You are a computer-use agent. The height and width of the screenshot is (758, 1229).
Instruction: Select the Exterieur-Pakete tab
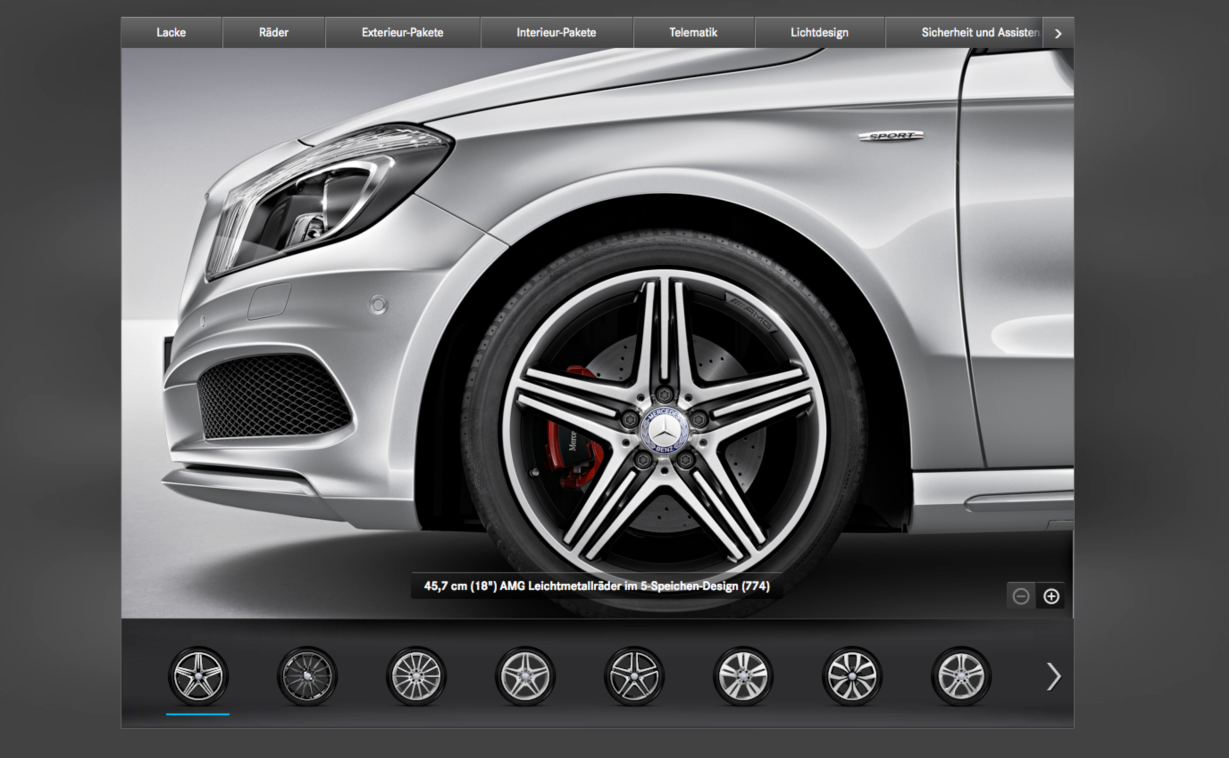point(403,32)
